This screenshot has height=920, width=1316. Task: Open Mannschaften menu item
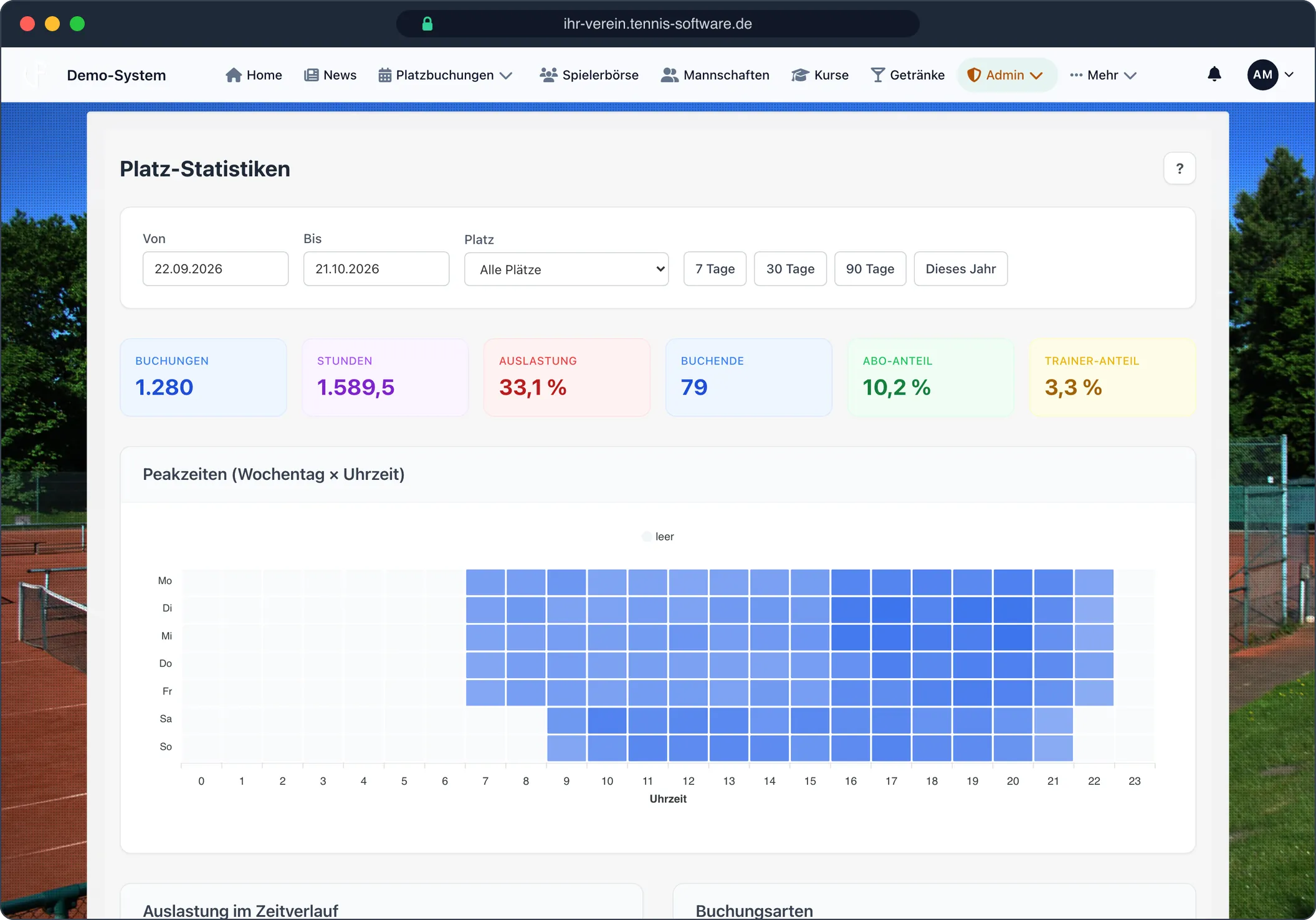pos(715,75)
